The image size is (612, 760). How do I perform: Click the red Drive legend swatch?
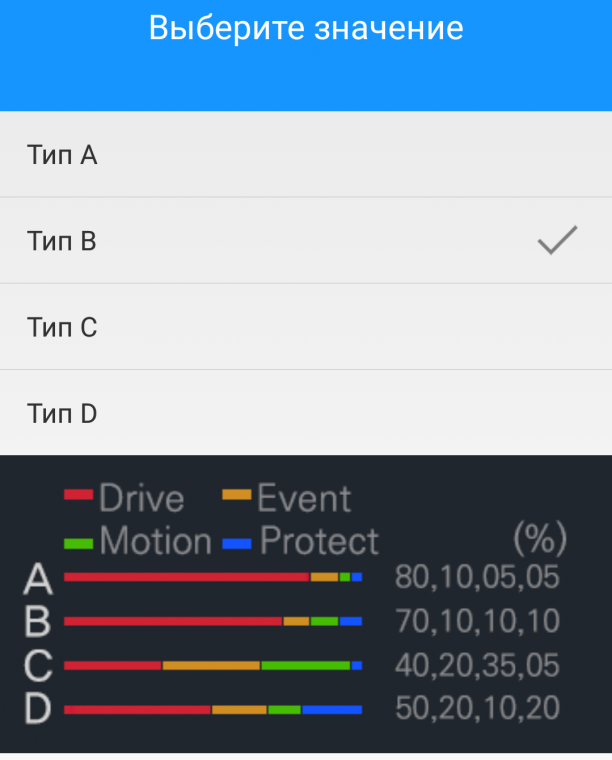point(78,495)
